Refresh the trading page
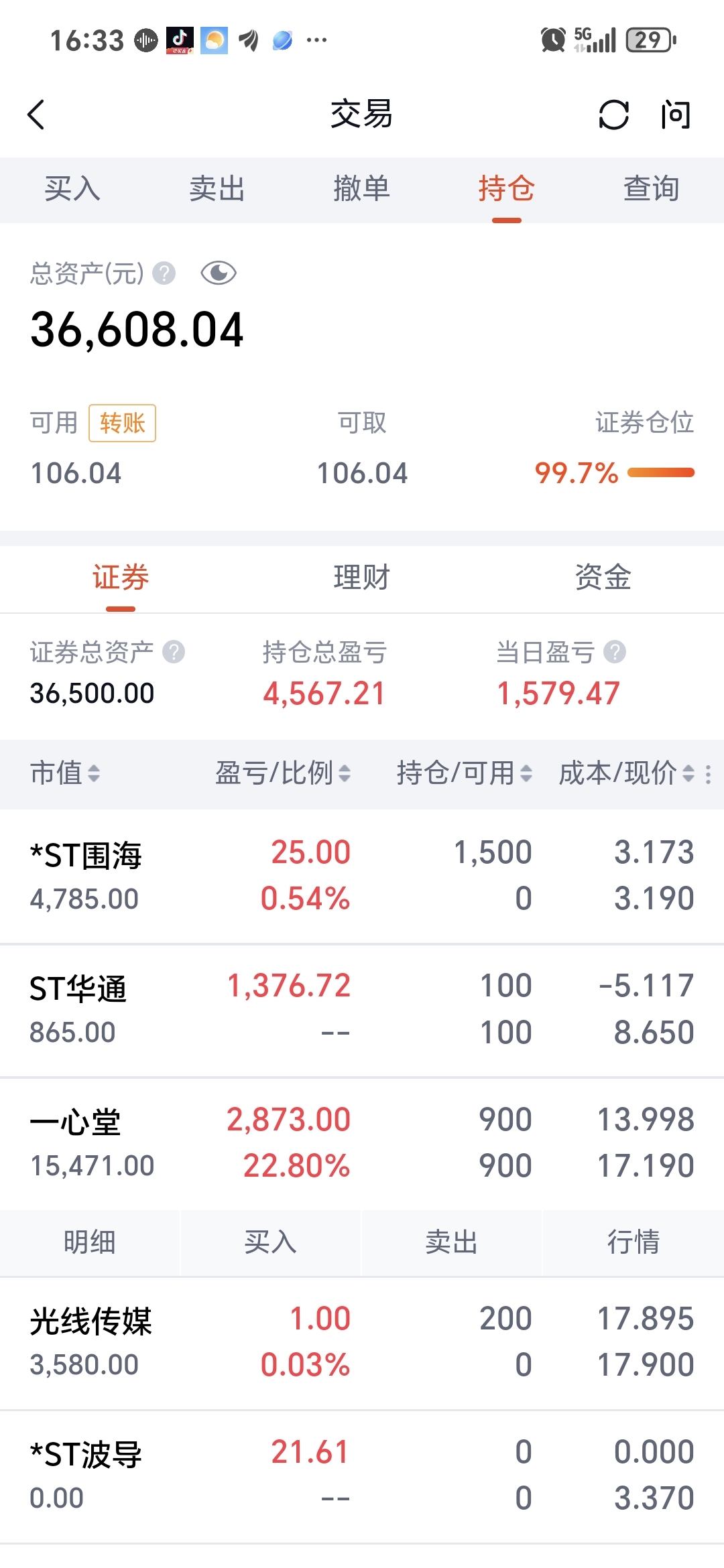724x1568 pixels. pyautogui.click(x=613, y=115)
